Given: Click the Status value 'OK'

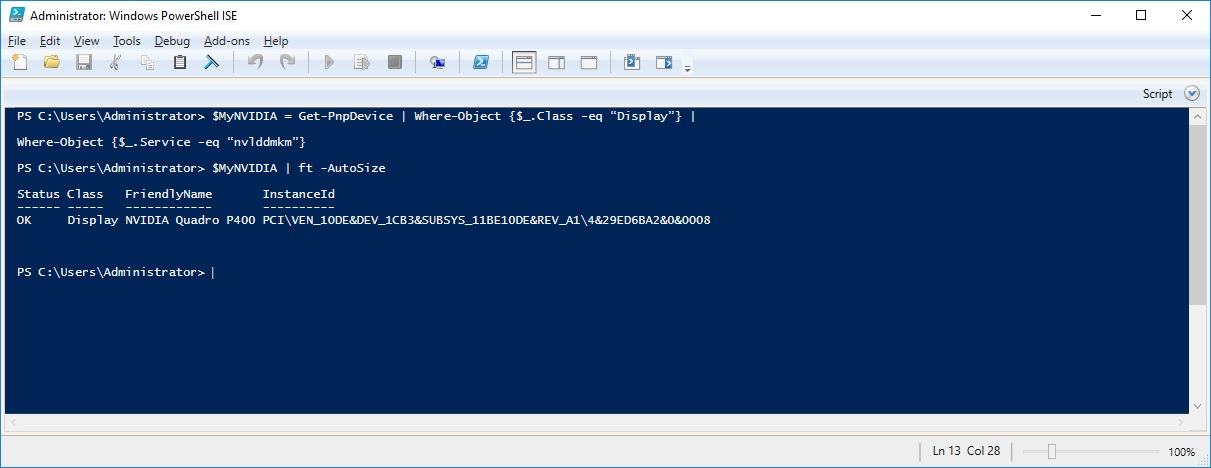Looking at the screenshot, I should 24,220.
